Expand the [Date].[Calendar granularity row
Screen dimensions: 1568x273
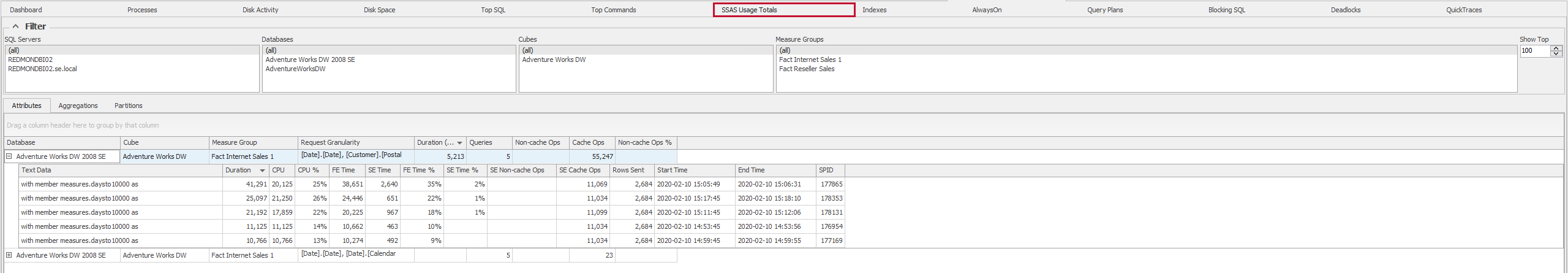[x=9, y=255]
